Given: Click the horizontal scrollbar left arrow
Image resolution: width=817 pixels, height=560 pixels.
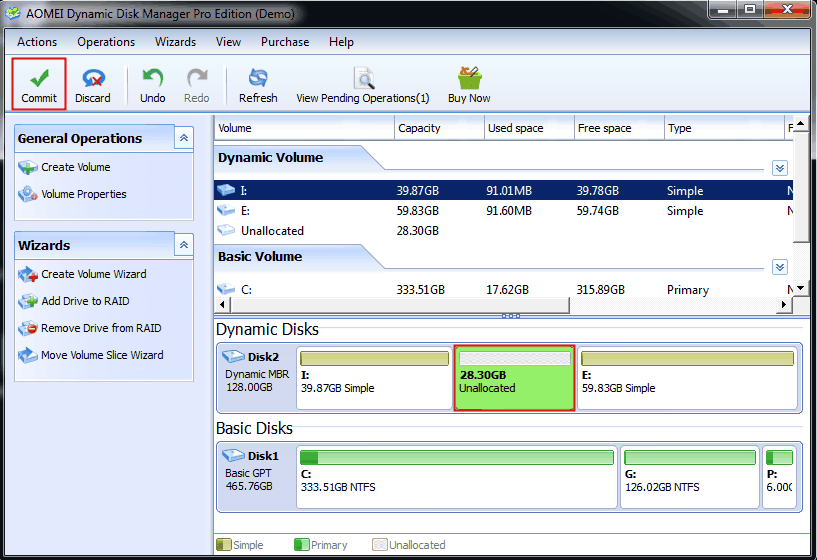Looking at the screenshot, I should [x=222, y=305].
